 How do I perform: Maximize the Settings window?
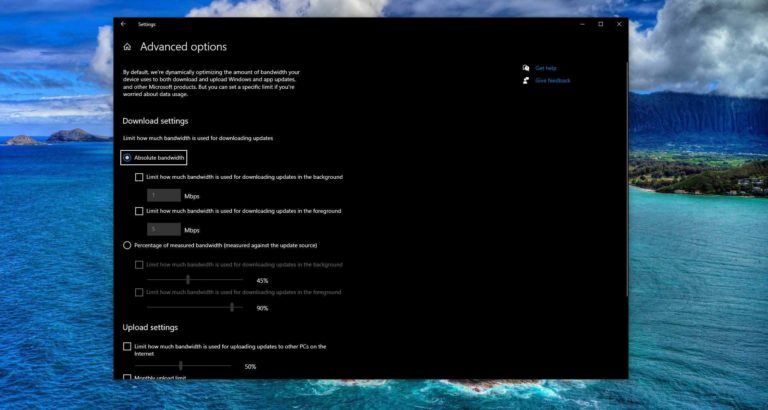601,24
